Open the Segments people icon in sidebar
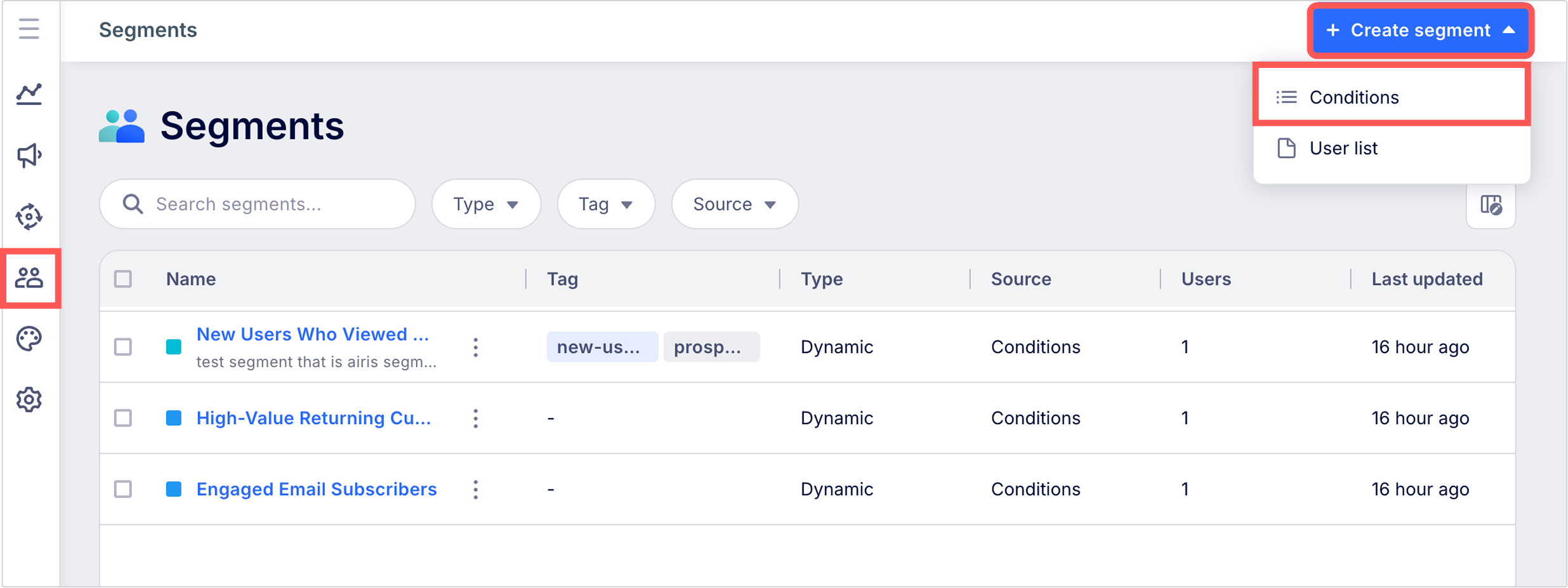1568x588 pixels. click(x=29, y=278)
